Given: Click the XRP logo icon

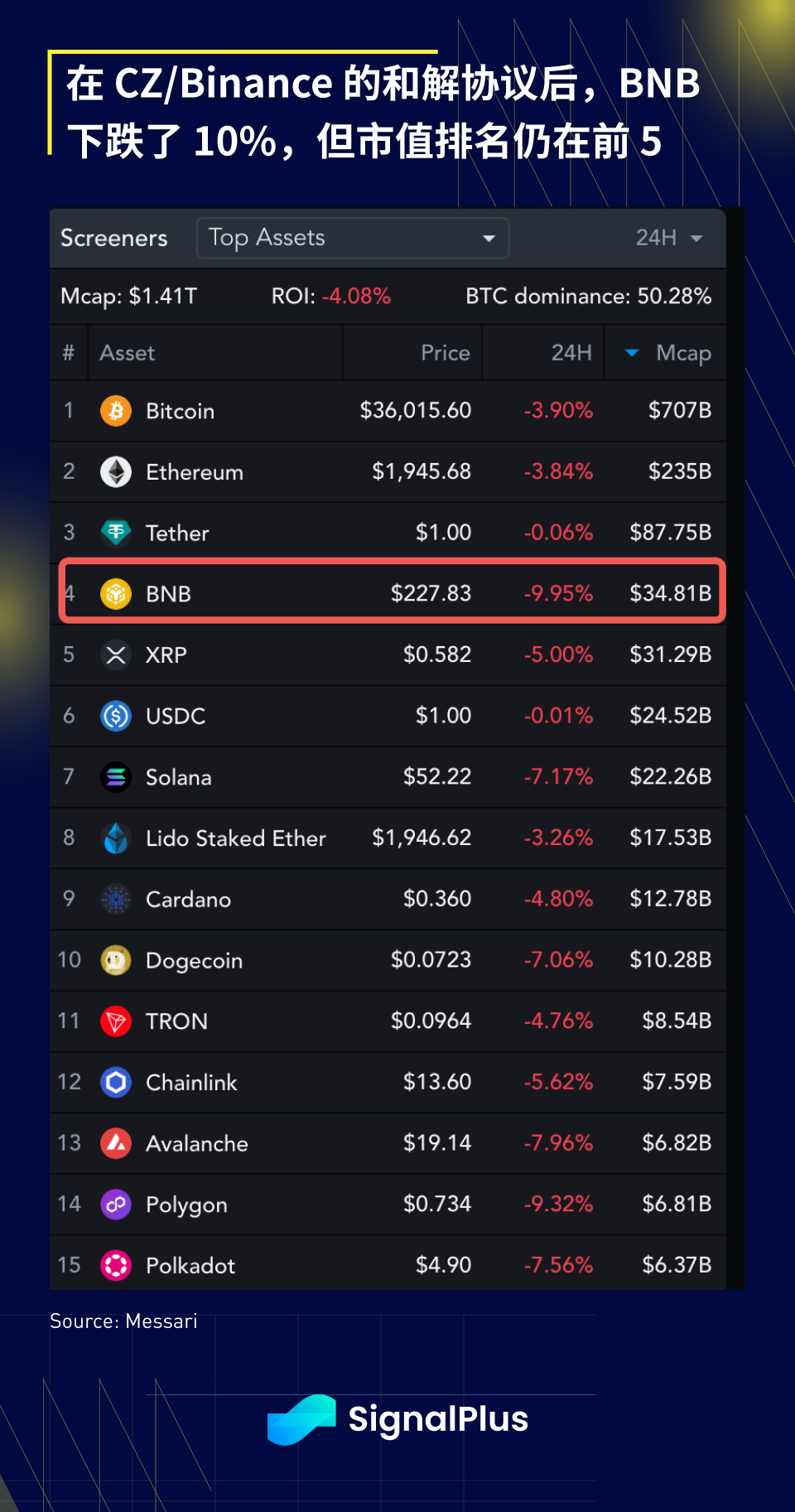Looking at the screenshot, I should (x=116, y=655).
